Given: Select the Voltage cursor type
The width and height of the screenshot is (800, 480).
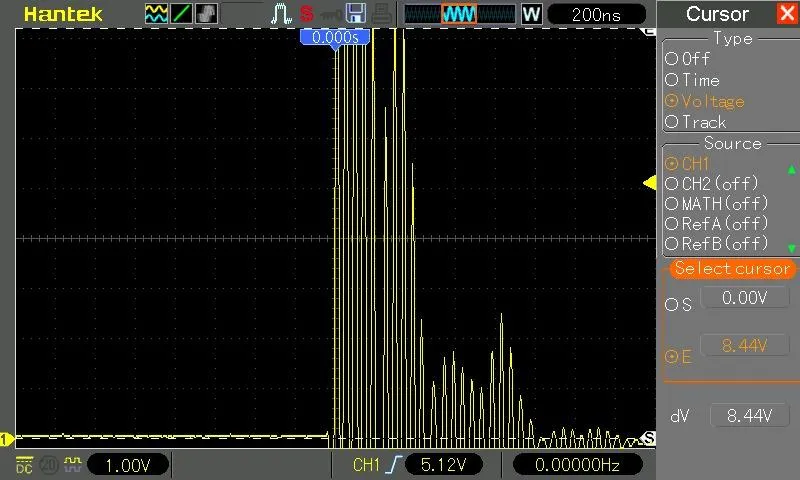Looking at the screenshot, I should pyautogui.click(x=705, y=102).
